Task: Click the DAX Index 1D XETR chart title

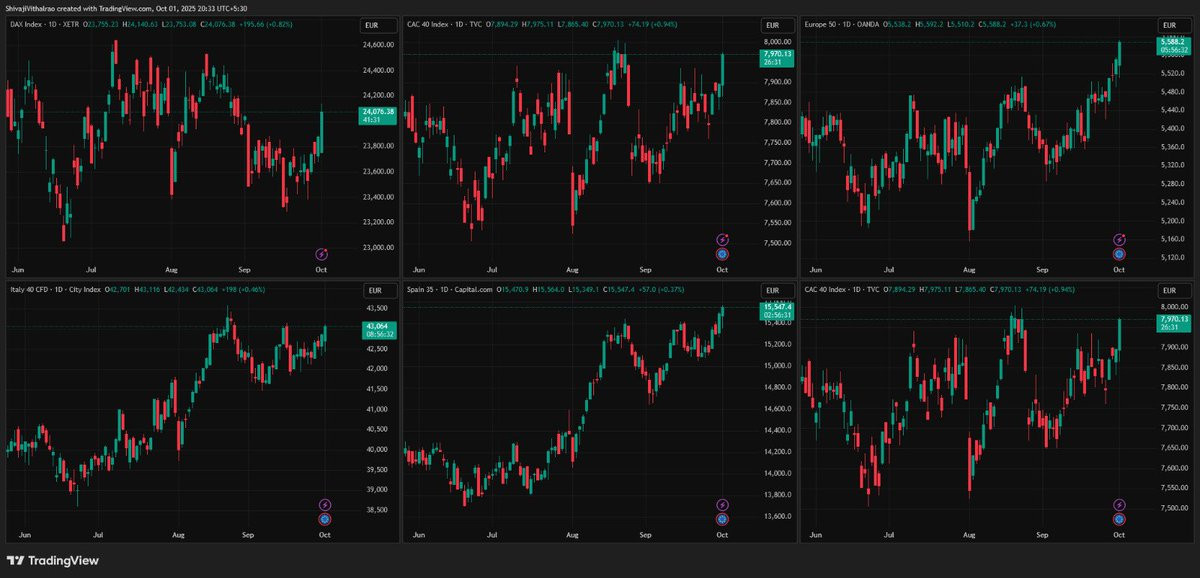Action: click(45, 22)
